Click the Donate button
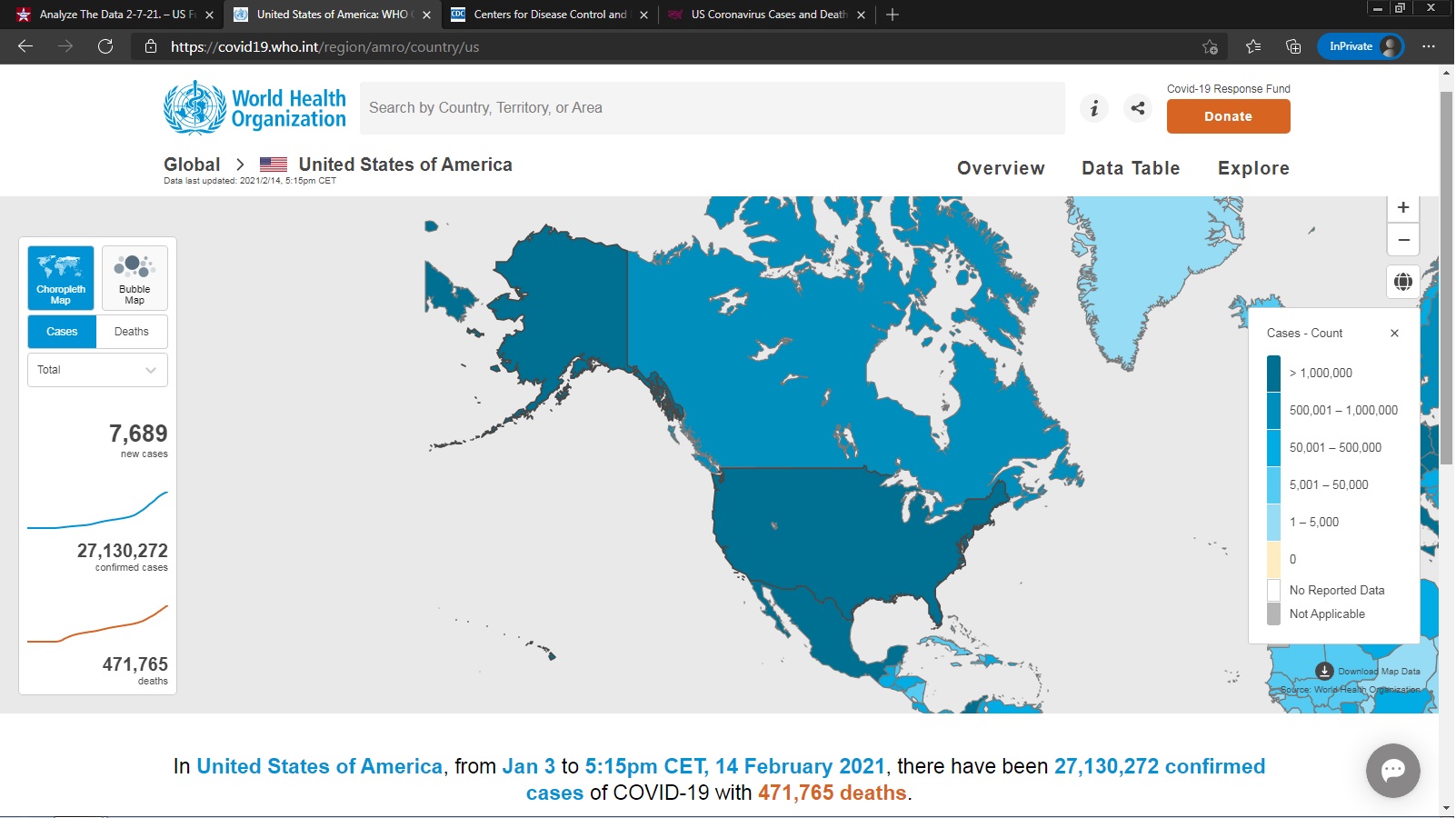 [1228, 116]
